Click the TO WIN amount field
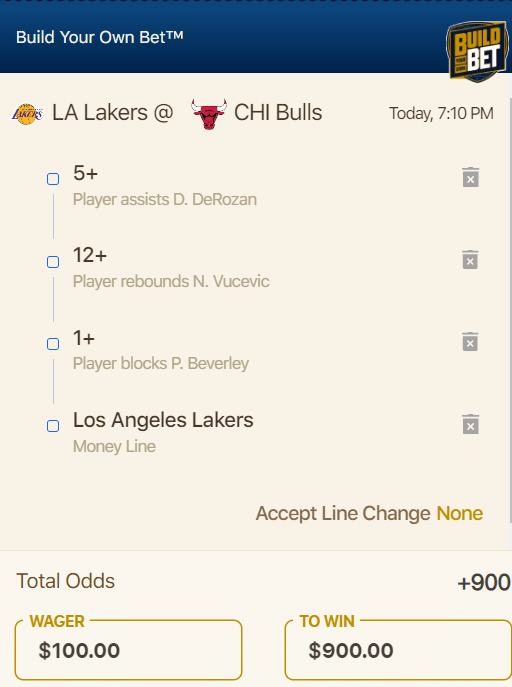The height and width of the screenshot is (687, 512). (x=398, y=650)
